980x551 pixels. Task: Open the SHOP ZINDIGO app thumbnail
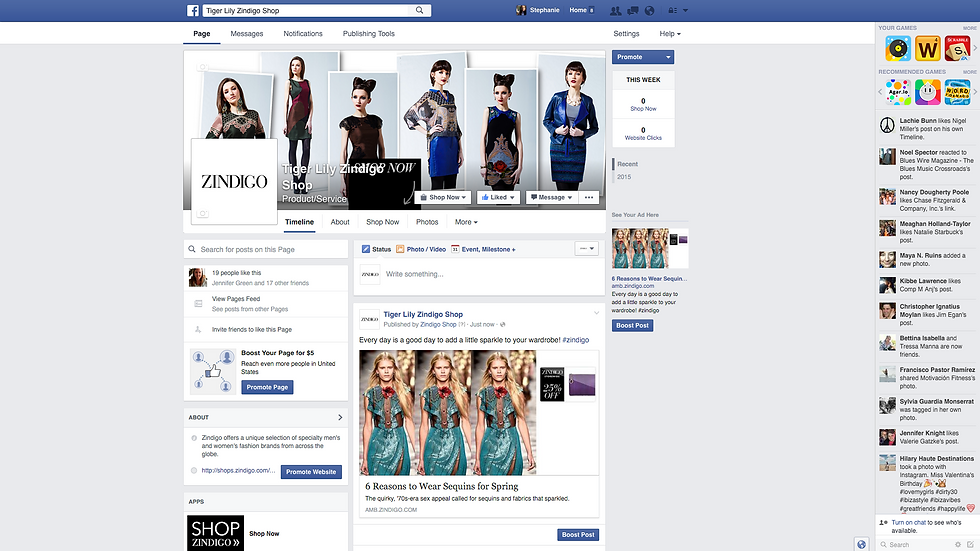coord(215,533)
